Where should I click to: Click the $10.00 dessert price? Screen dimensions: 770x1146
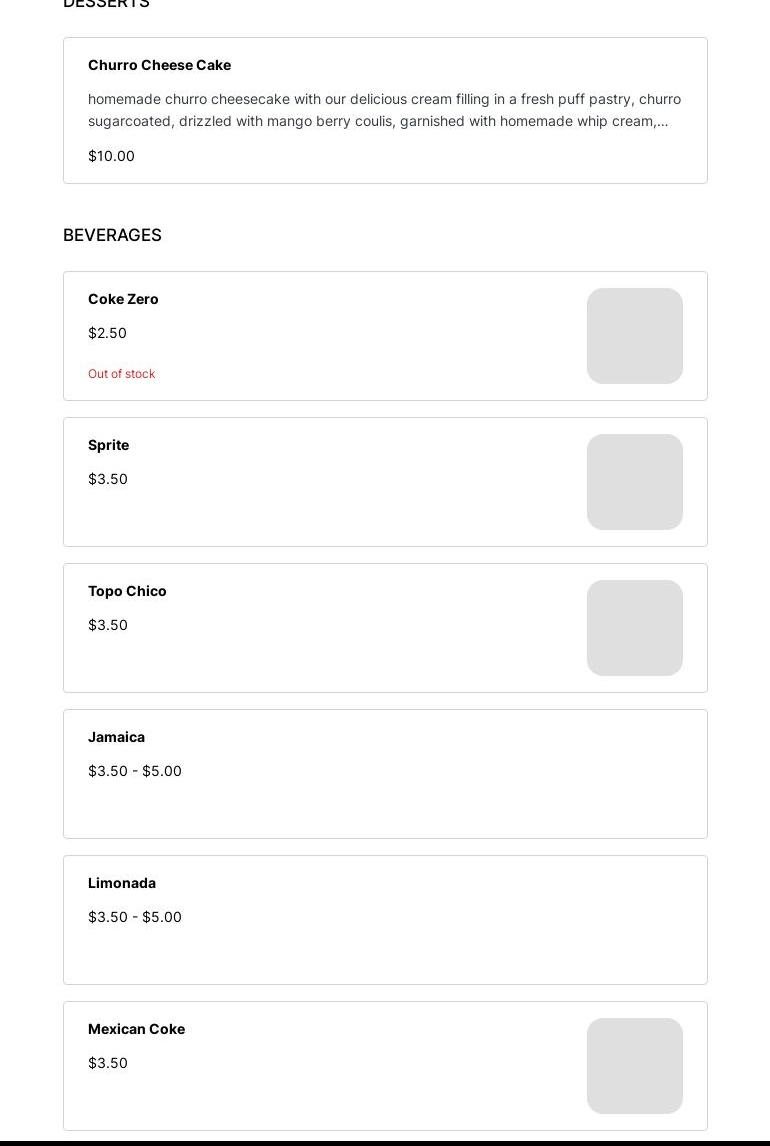coord(111,156)
